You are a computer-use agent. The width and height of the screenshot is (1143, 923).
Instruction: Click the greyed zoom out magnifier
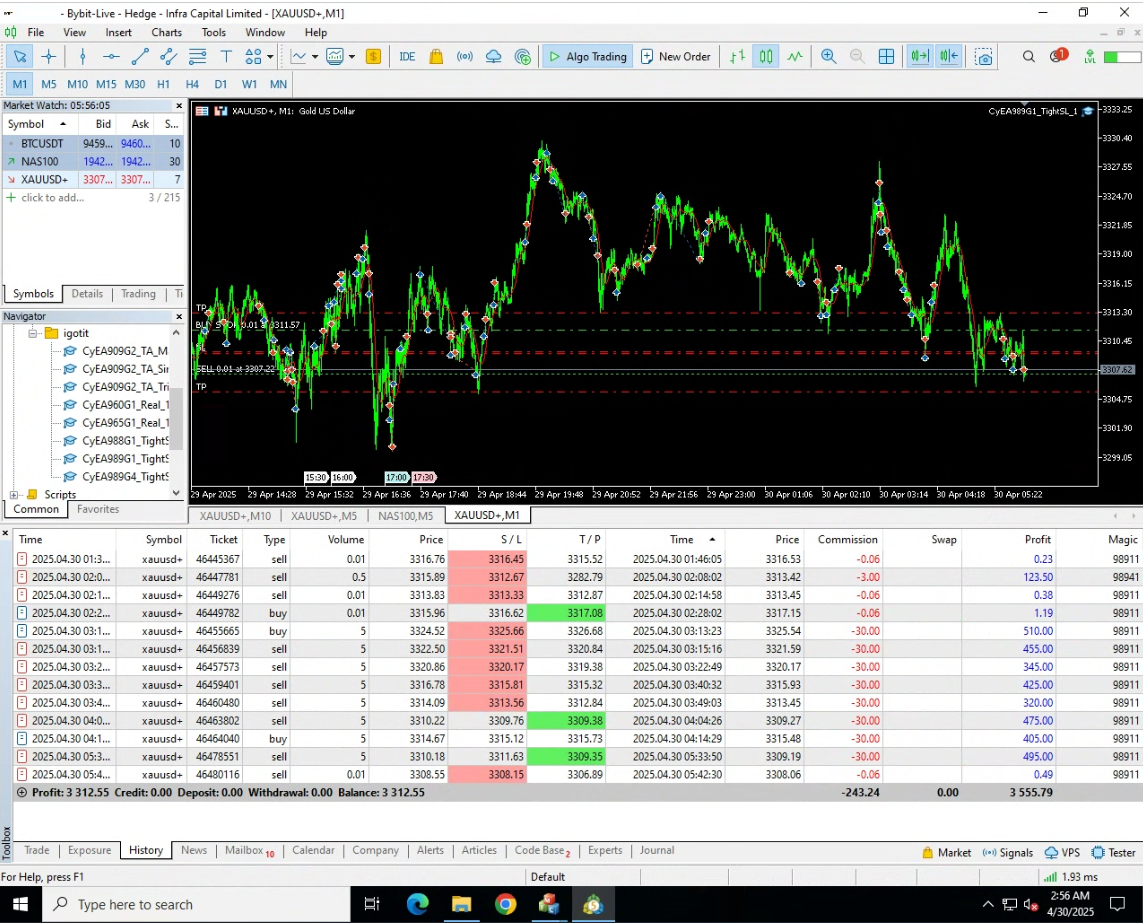tap(857, 57)
